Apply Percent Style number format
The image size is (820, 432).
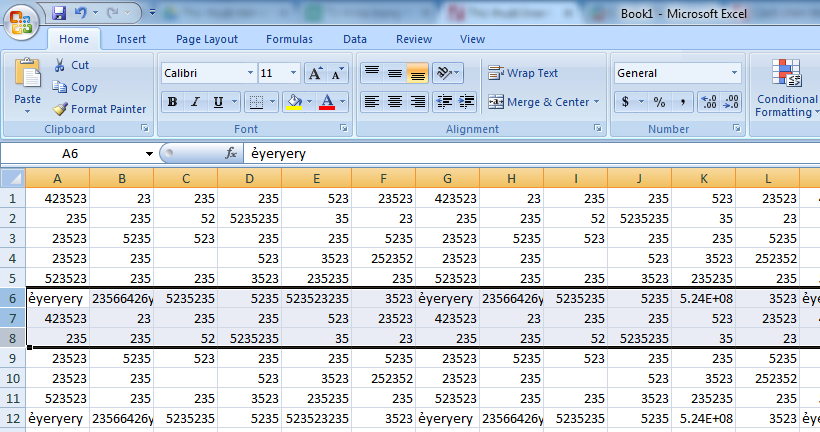click(659, 102)
